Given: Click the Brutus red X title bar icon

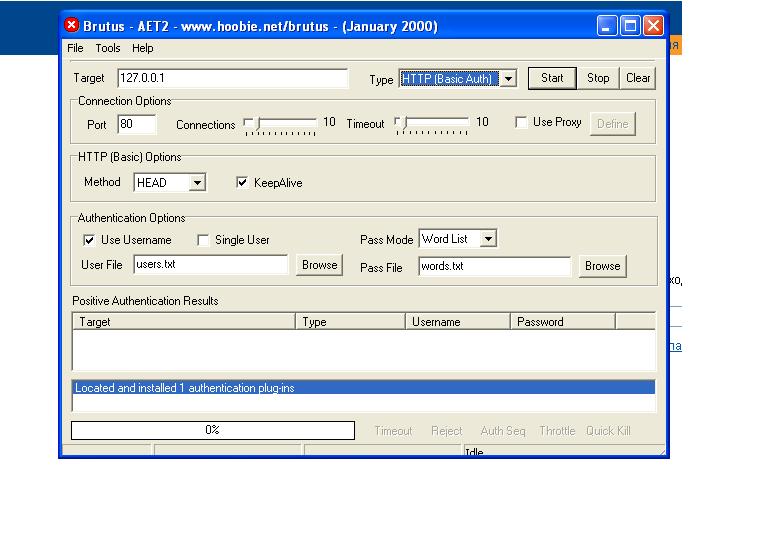Looking at the screenshot, I should click(72, 26).
